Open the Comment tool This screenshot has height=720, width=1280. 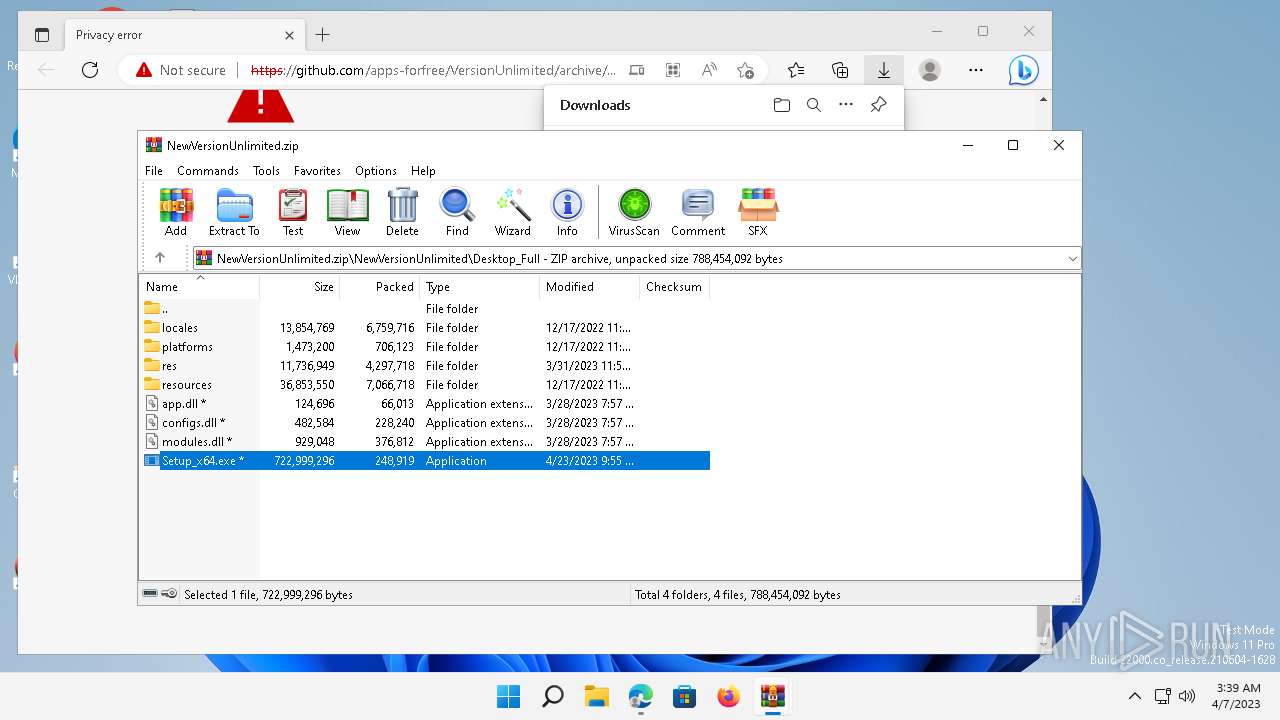point(698,212)
